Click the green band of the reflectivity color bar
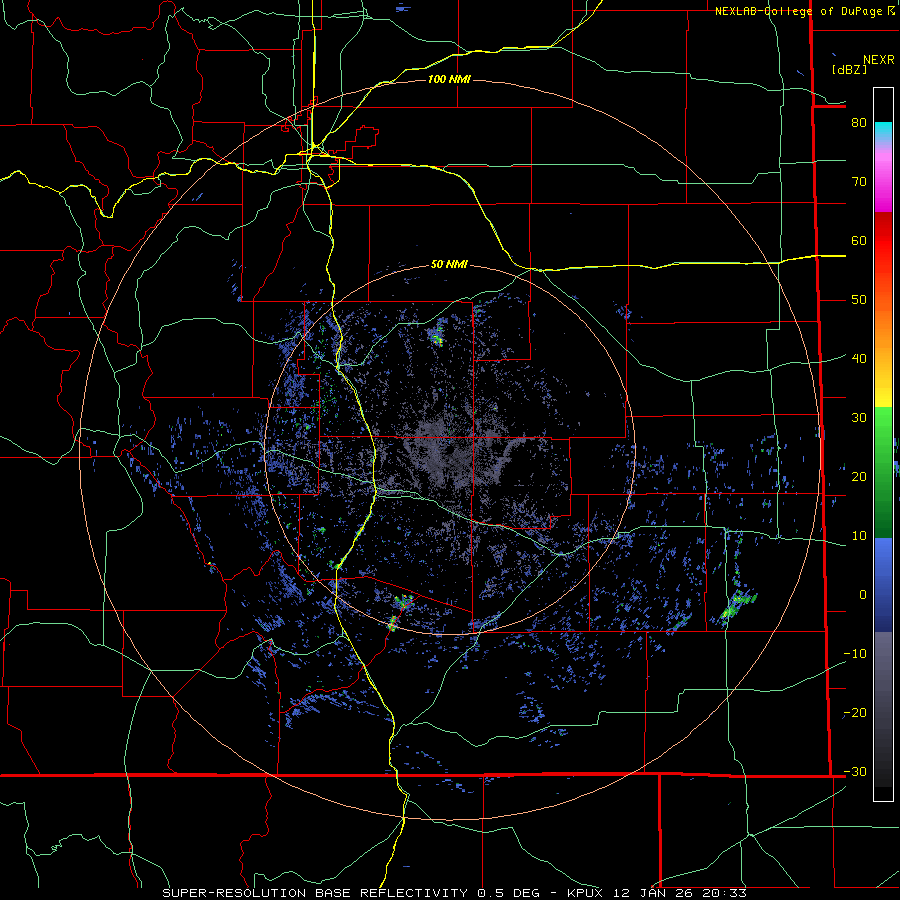This screenshot has height=900, width=900. [x=883, y=472]
